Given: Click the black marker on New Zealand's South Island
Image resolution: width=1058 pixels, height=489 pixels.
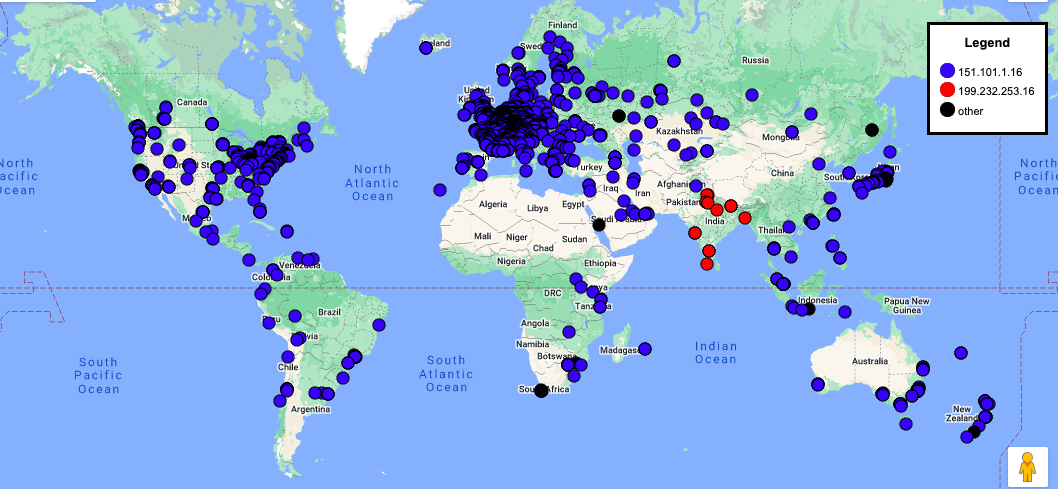Looking at the screenshot, I should 974,432.
